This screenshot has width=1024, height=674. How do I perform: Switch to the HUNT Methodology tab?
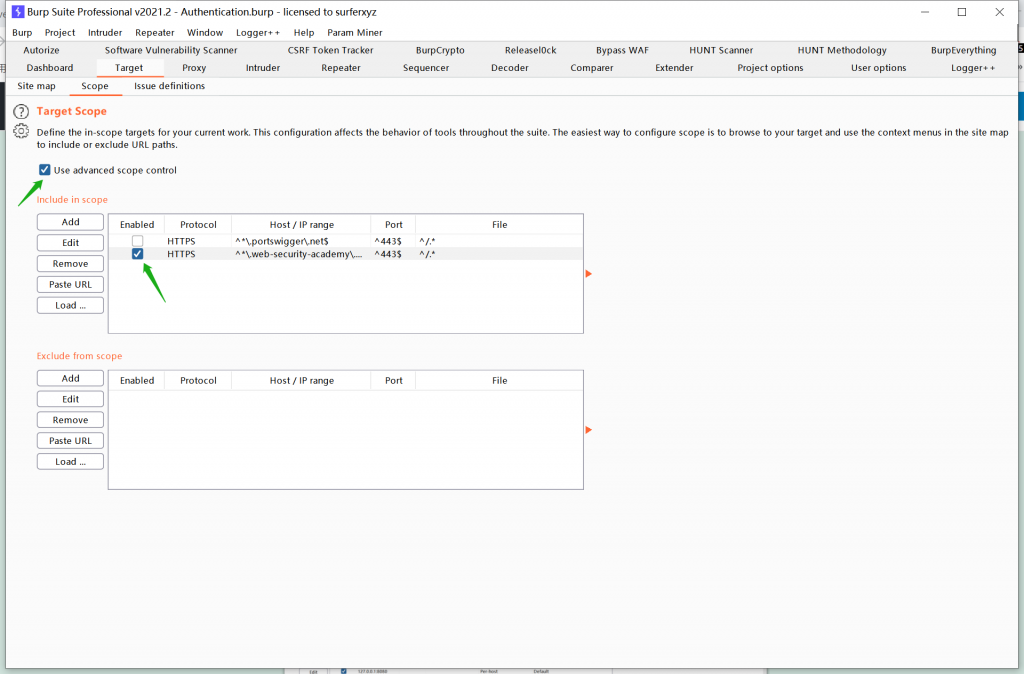pos(842,50)
